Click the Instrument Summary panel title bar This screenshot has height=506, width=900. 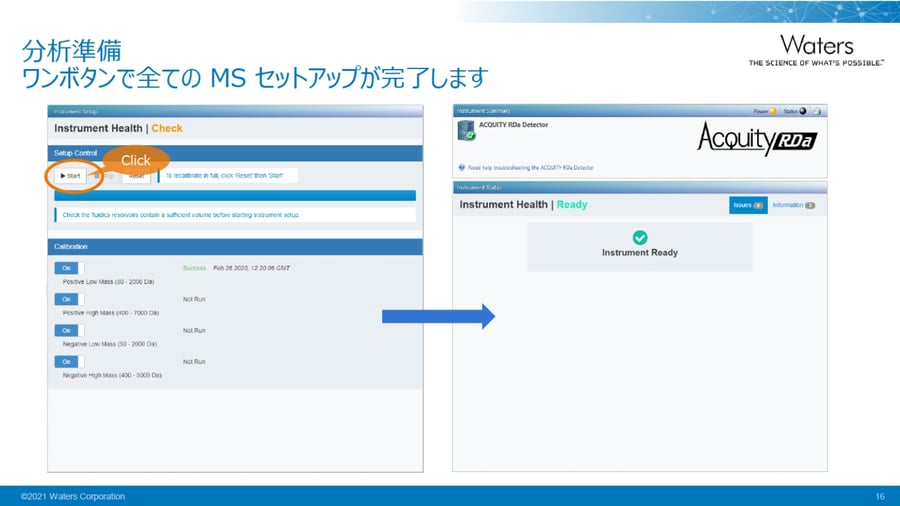click(640, 111)
